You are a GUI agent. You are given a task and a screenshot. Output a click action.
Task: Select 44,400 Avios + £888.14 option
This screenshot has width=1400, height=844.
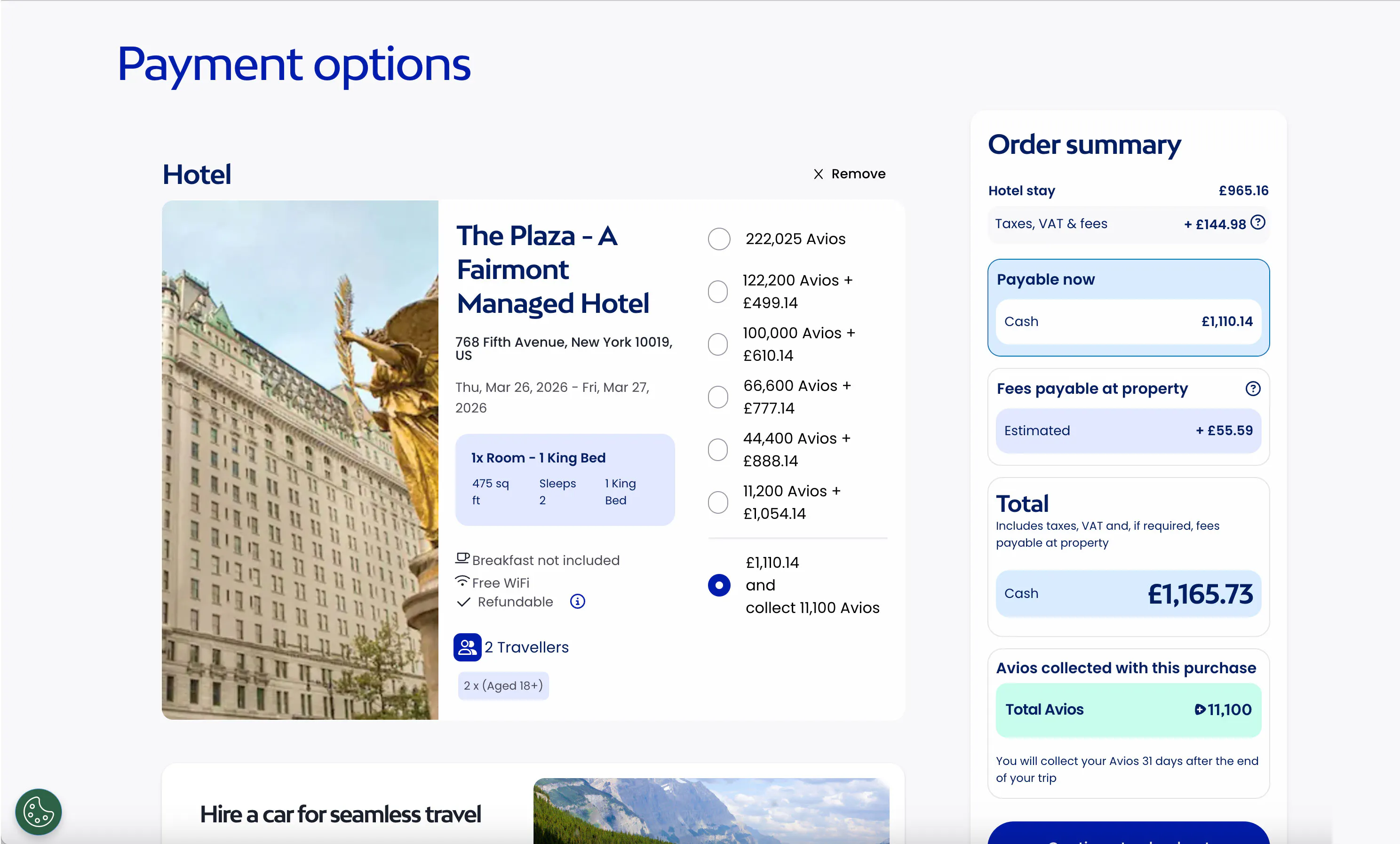(717, 450)
